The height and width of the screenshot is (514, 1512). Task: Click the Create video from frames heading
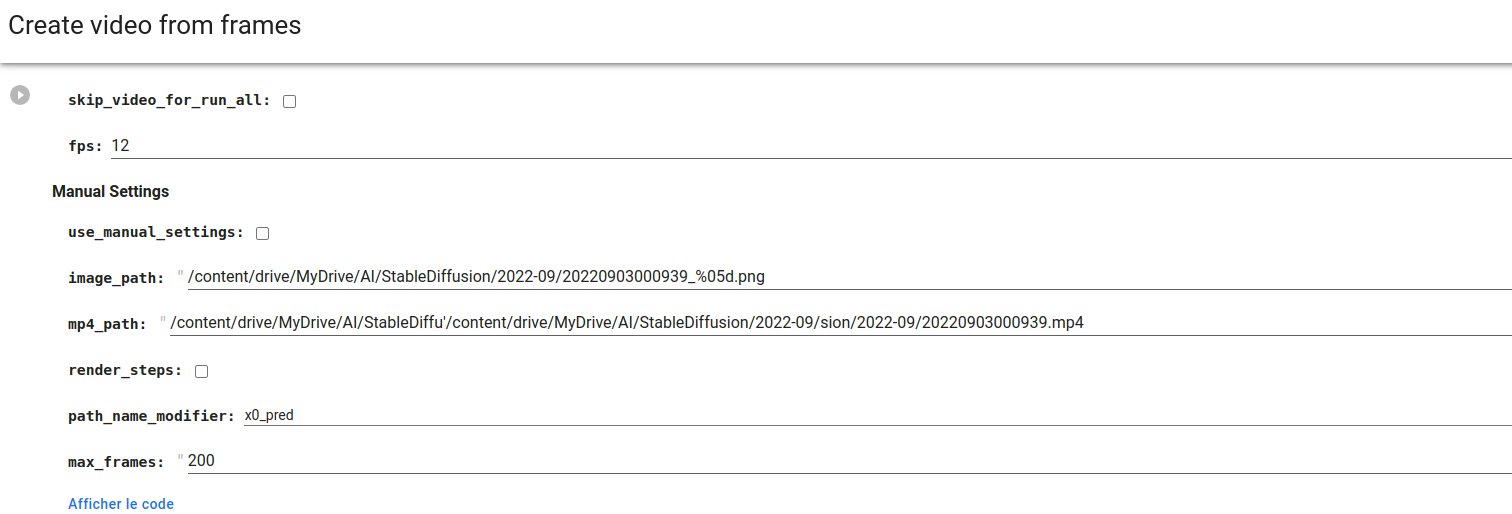(155, 26)
